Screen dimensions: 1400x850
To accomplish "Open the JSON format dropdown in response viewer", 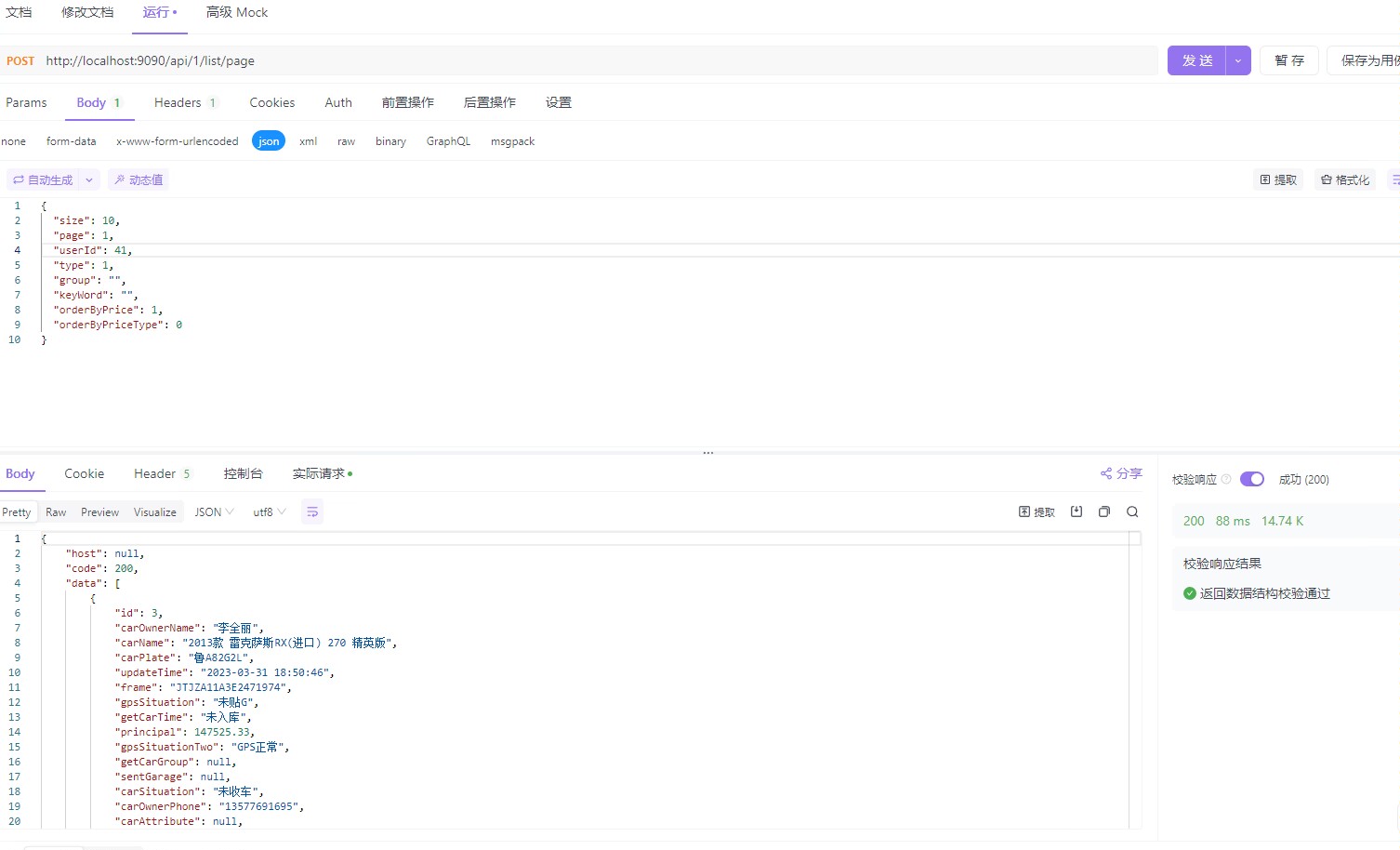I will click(214, 511).
